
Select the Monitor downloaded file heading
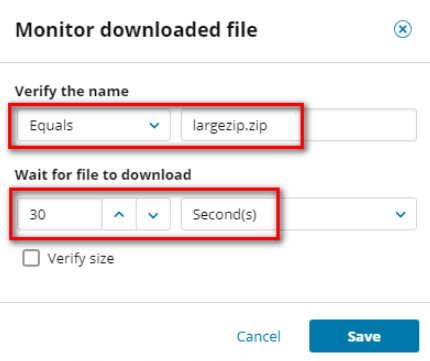pyautogui.click(x=136, y=30)
